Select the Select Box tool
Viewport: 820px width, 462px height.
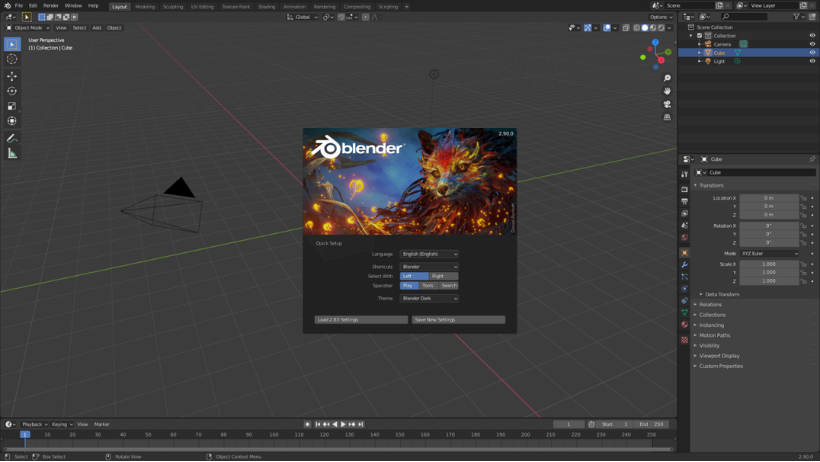pyautogui.click(x=12, y=44)
